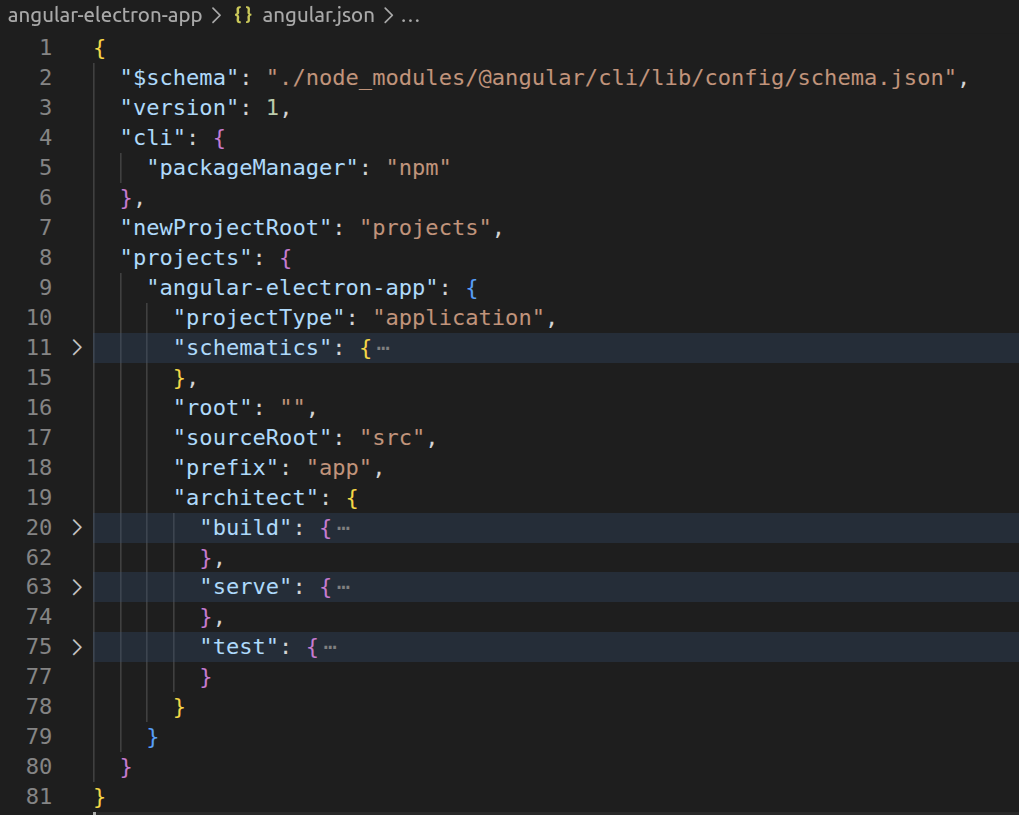The height and width of the screenshot is (815, 1019).
Task: Click the ellipsis after "build": {
Action: click(344, 528)
